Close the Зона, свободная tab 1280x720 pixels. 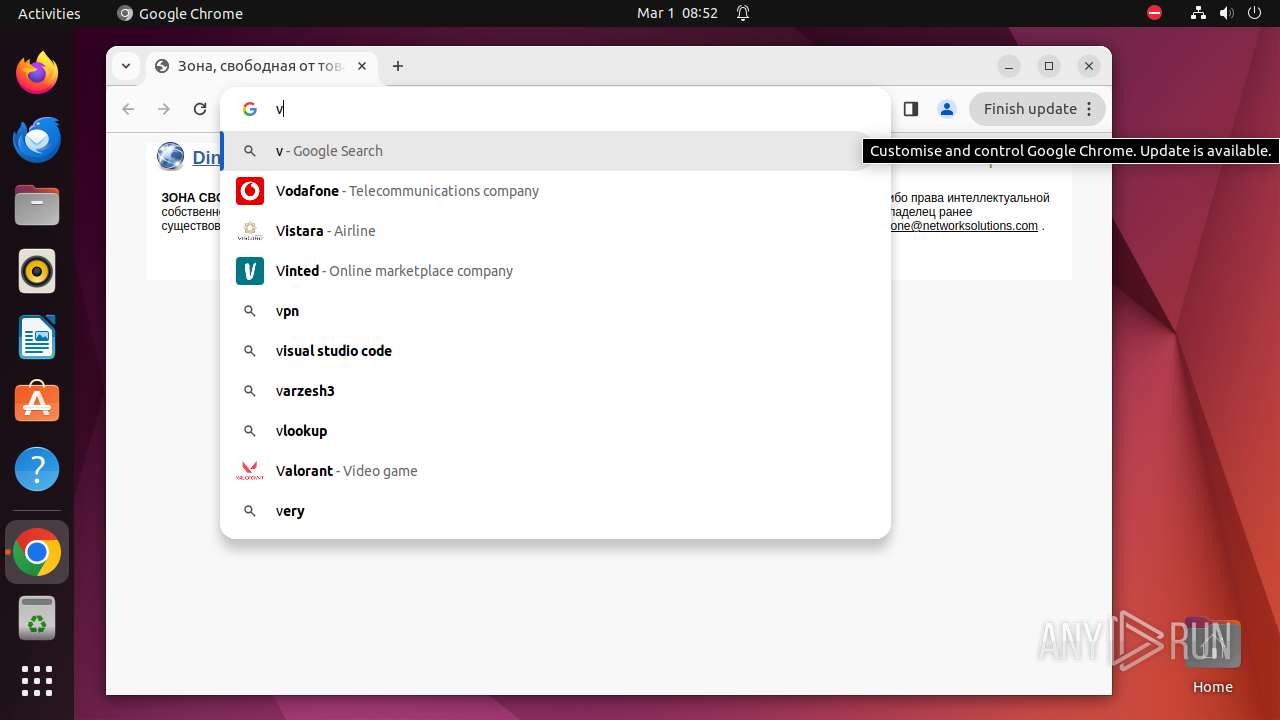point(362,66)
